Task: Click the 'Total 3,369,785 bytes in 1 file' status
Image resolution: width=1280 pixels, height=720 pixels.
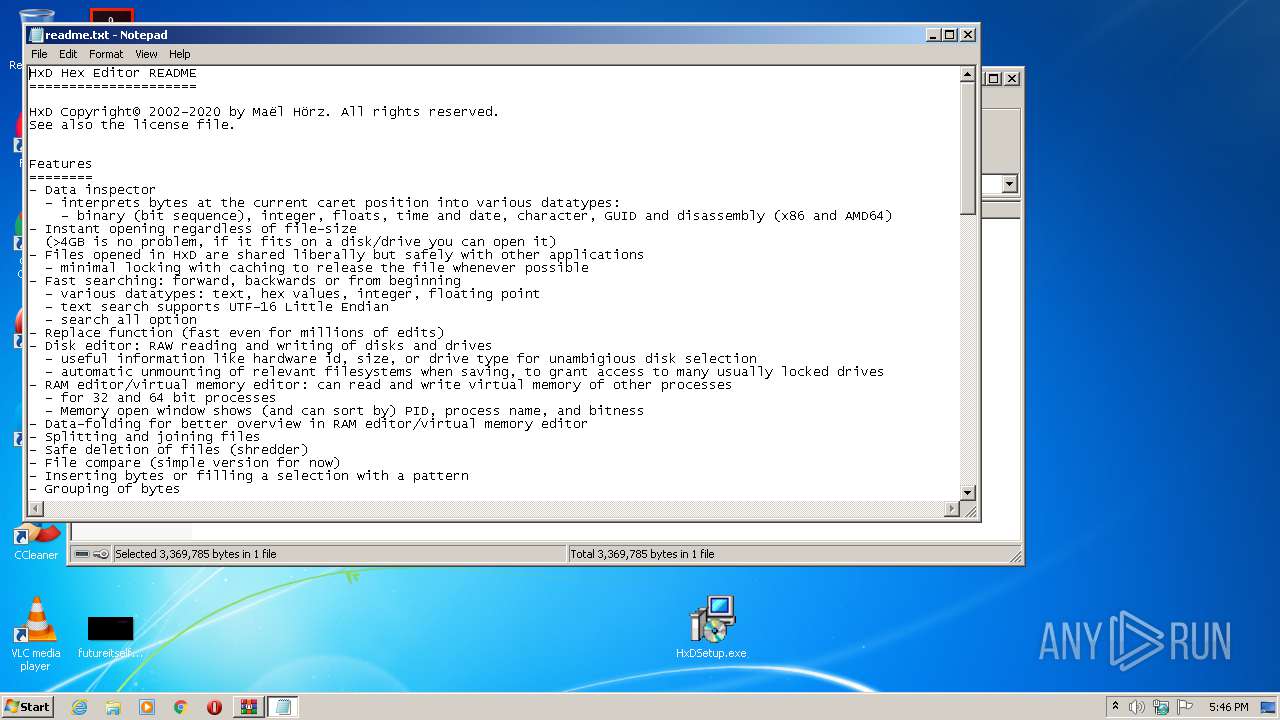Action: click(642, 554)
